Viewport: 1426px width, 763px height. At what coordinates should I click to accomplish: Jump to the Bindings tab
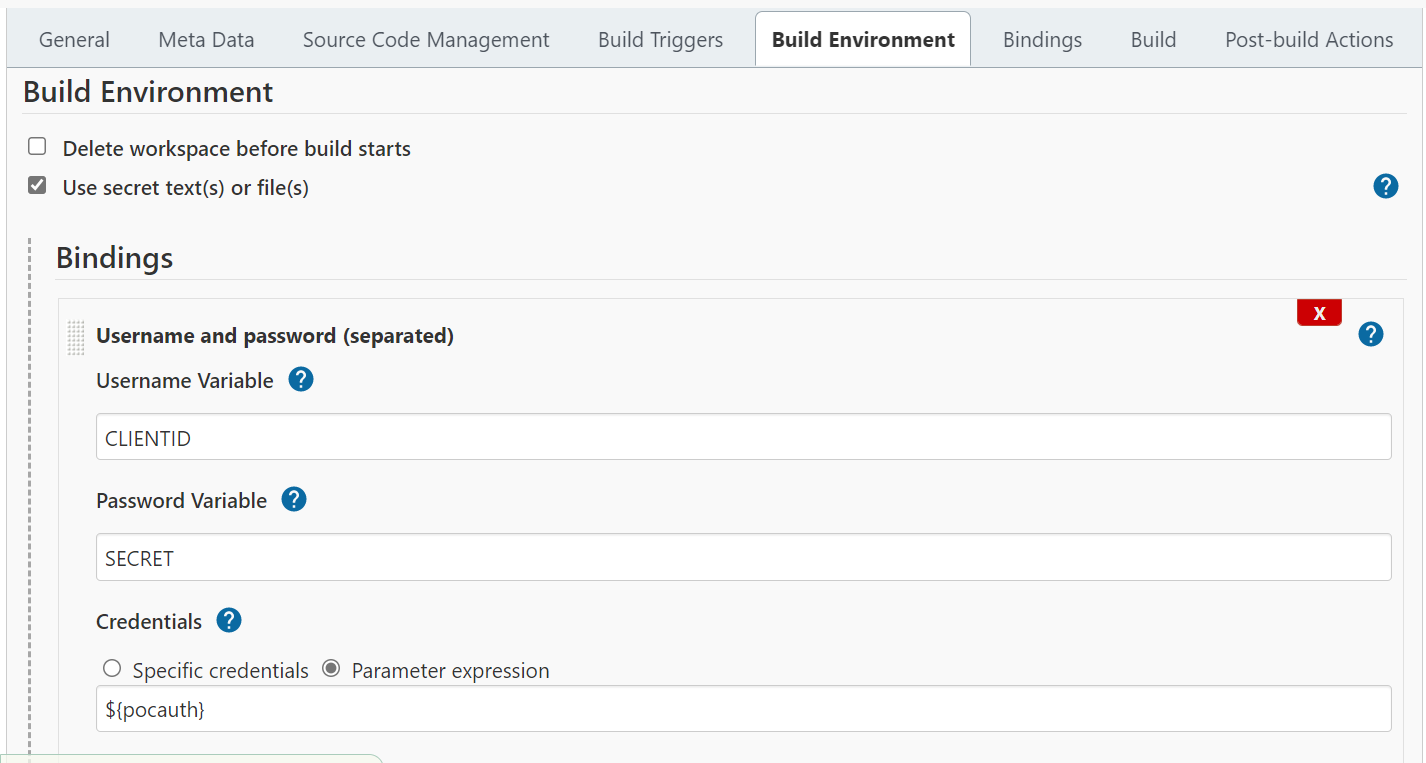point(1042,40)
